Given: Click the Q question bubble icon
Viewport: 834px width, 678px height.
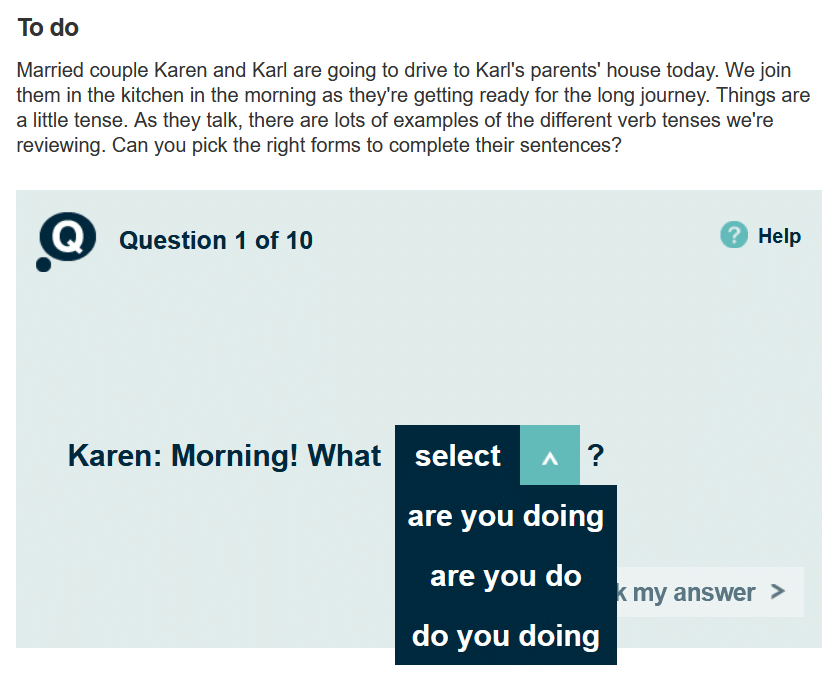Looking at the screenshot, I should (69, 238).
